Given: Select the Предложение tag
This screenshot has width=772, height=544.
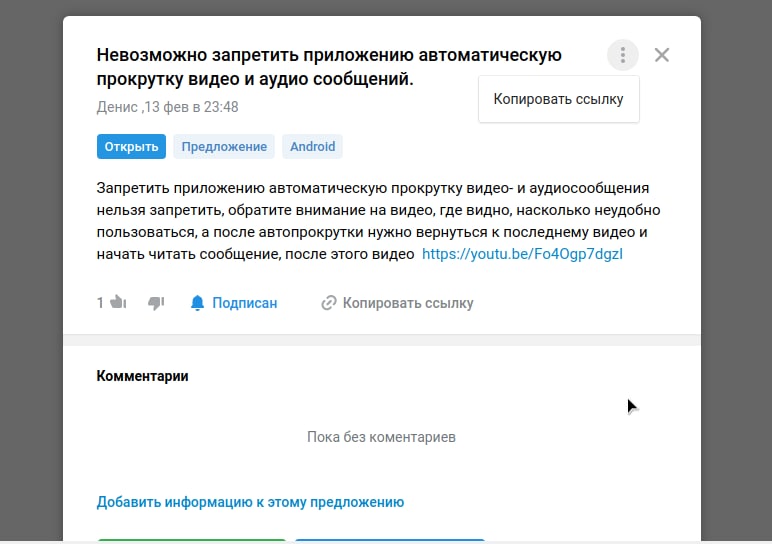Looking at the screenshot, I should 224,147.
